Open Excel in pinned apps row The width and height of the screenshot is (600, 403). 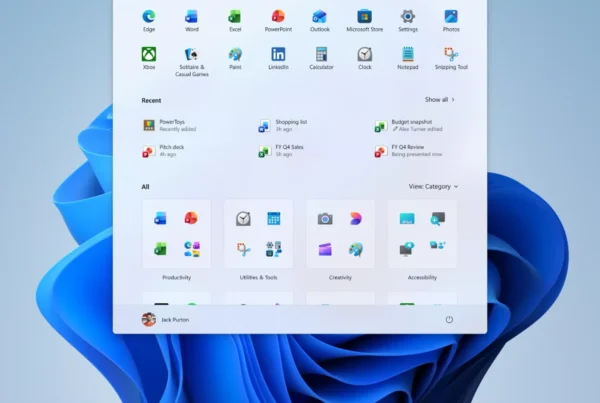pyautogui.click(x=235, y=21)
